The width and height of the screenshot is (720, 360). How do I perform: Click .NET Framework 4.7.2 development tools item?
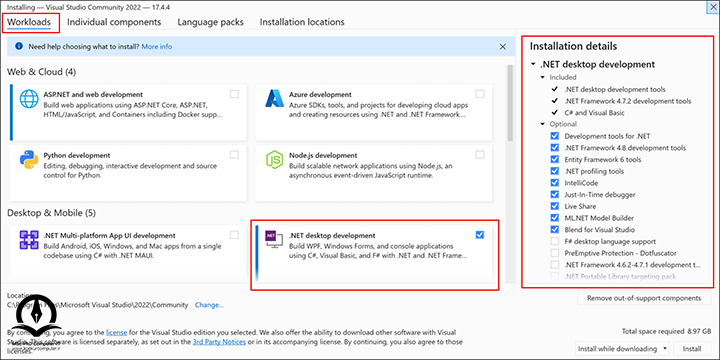(628, 101)
